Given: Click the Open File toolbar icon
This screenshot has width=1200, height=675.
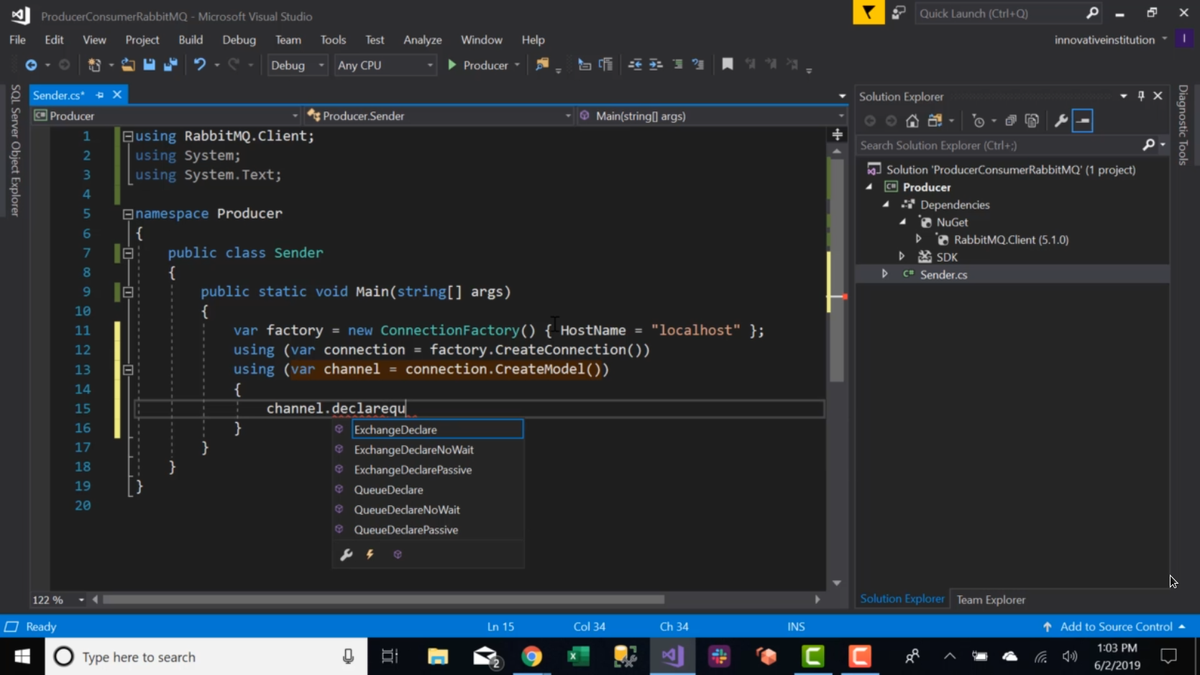Looking at the screenshot, I should point(128,65).
